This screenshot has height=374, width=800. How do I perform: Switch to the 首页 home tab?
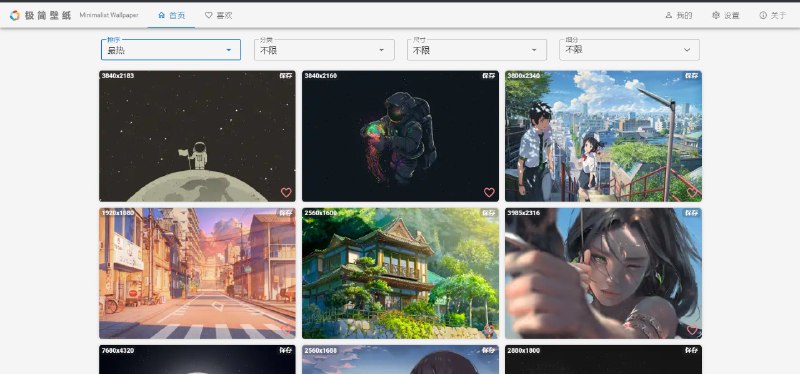pyautogui.click(x=171, y=15)
